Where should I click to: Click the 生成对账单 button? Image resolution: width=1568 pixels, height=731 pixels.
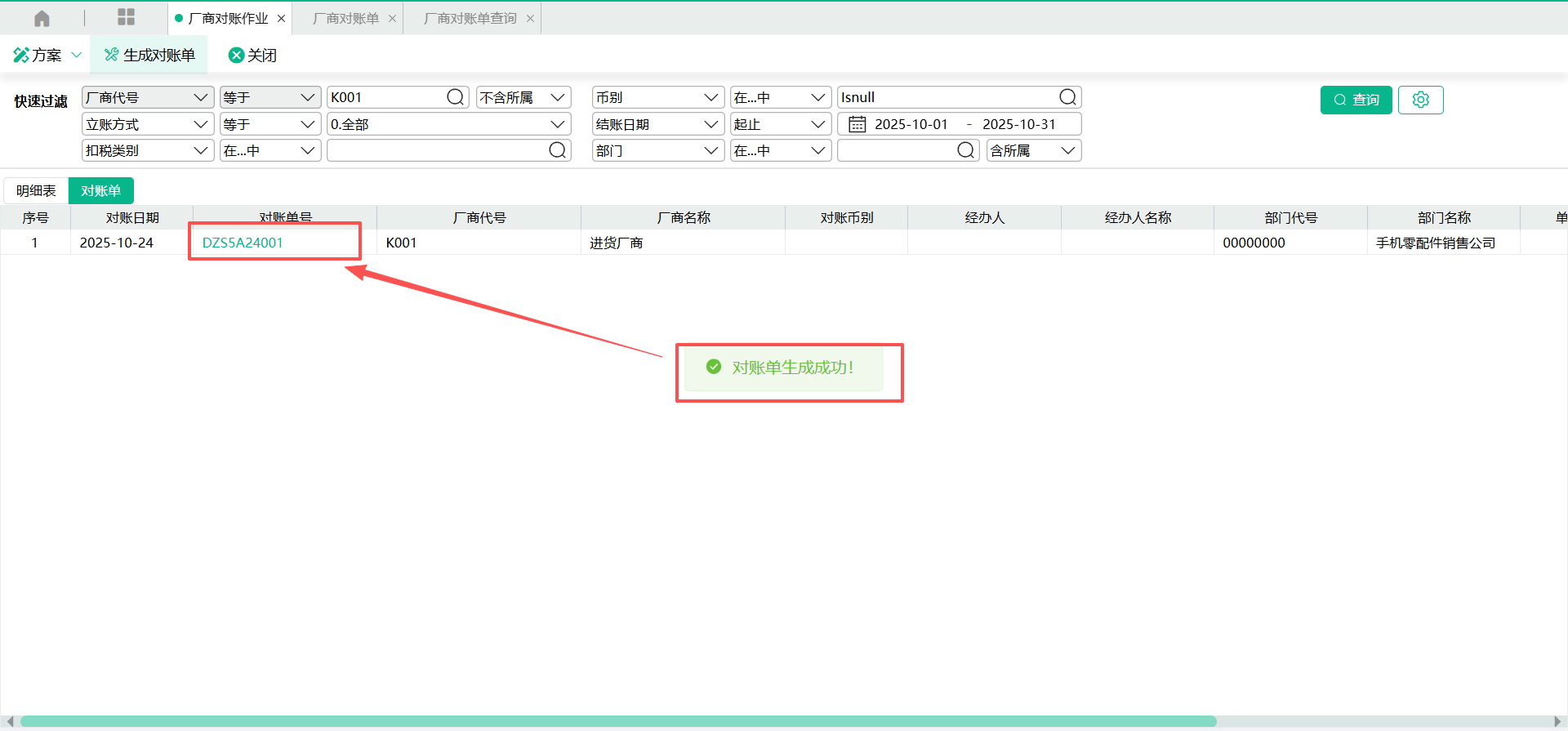[149, 55]
